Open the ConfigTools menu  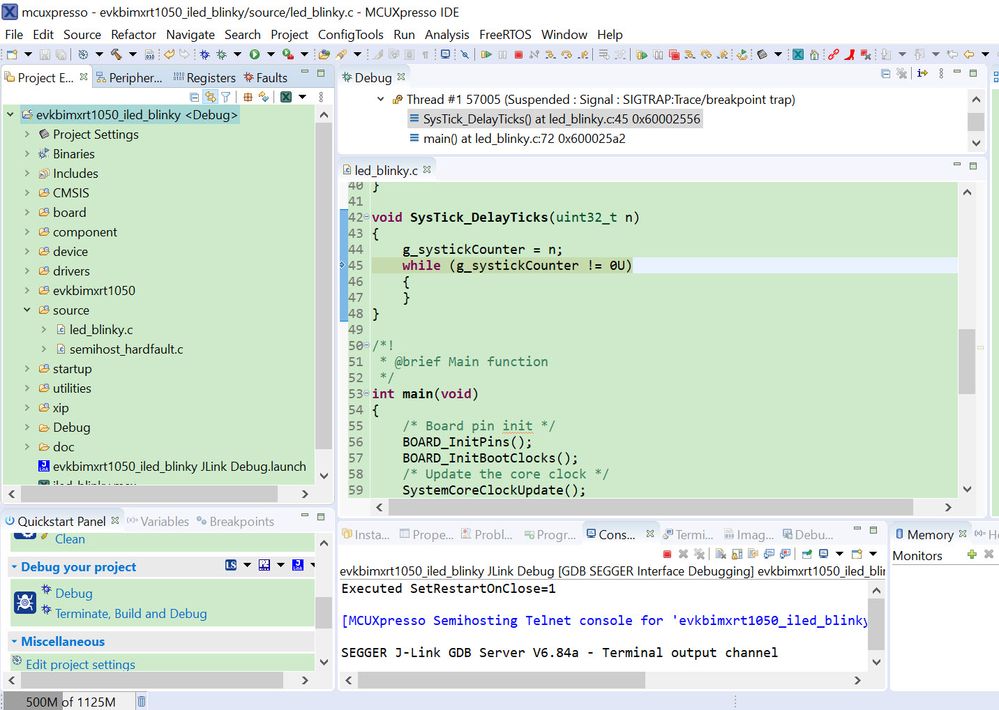350,34
